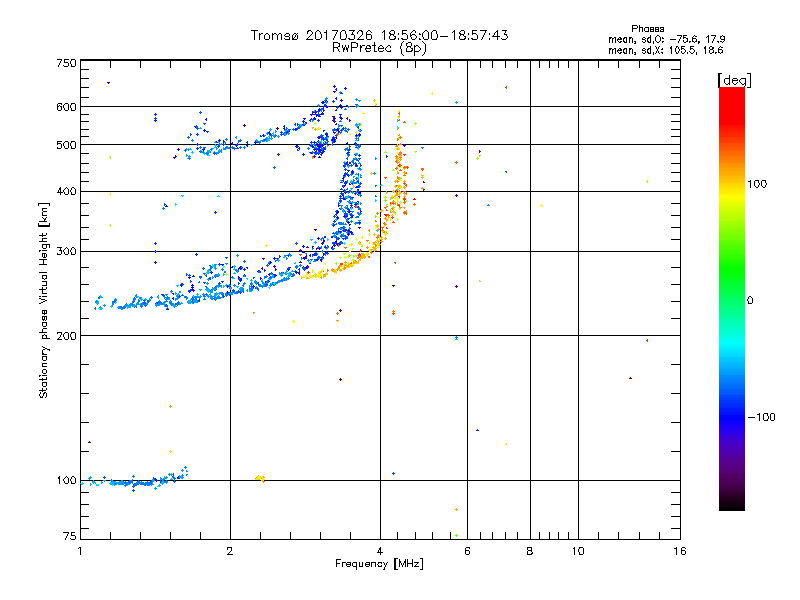Click the '4' x-axis tick label
Viewport: 800px width, 600px height.
380,551
